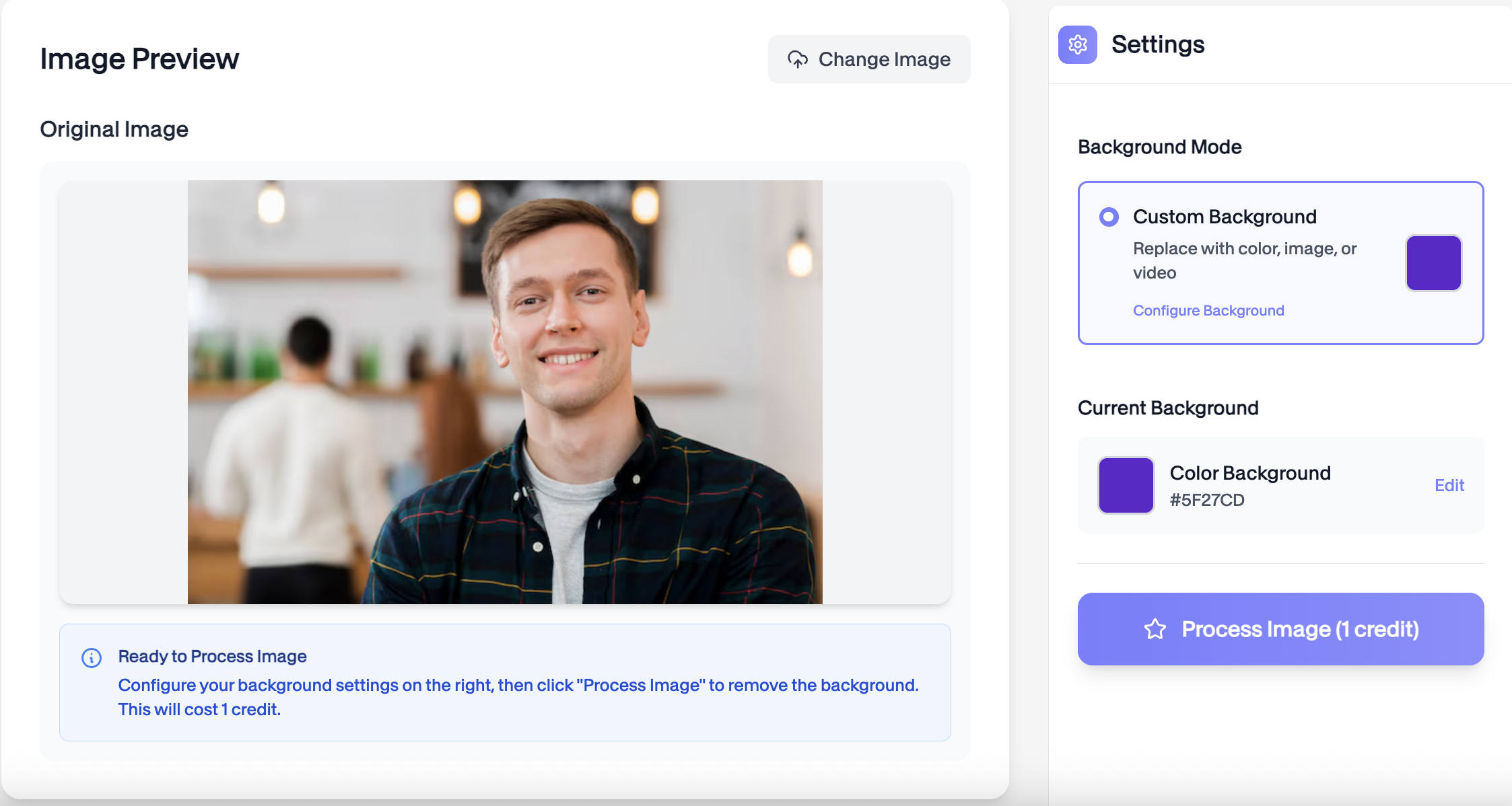The height and width of the screenshot is (806, 1512).
Task: Click the "Replace with color, image, or video" description
Action: tap(1244, 260)
